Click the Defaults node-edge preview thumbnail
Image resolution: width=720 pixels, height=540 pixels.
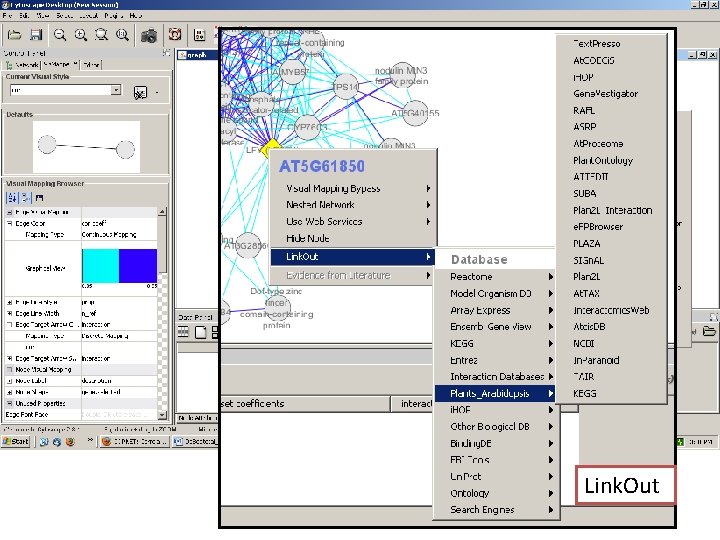click(x=86, y=147)
